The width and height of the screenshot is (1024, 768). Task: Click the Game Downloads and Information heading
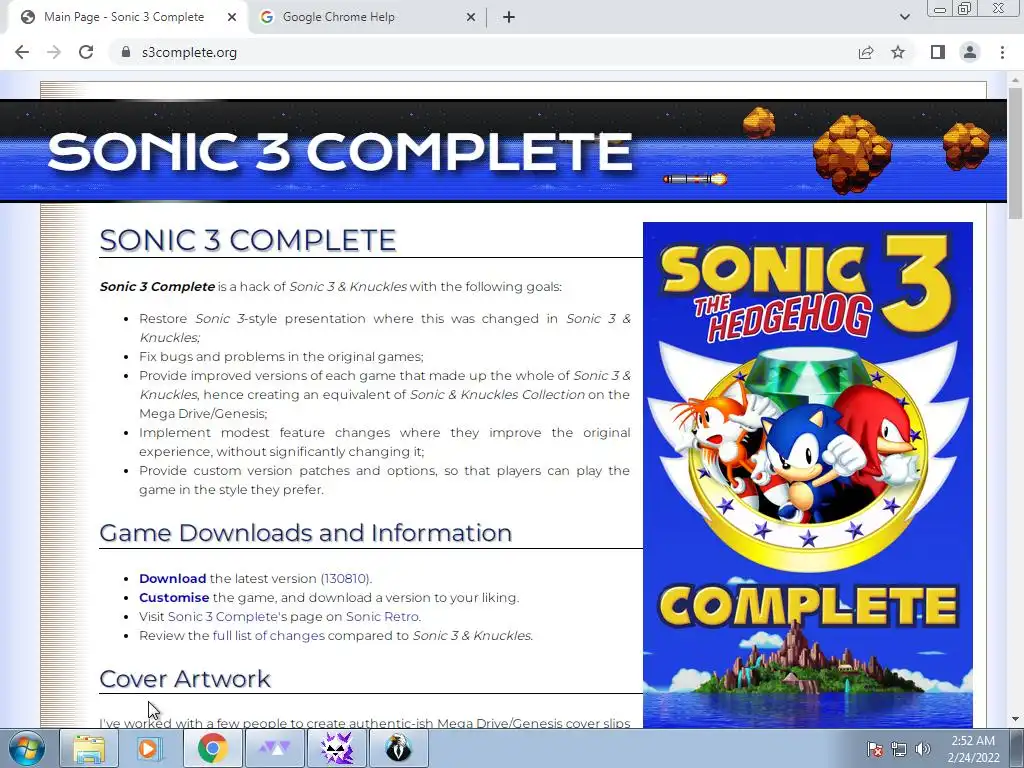(306, 533)
